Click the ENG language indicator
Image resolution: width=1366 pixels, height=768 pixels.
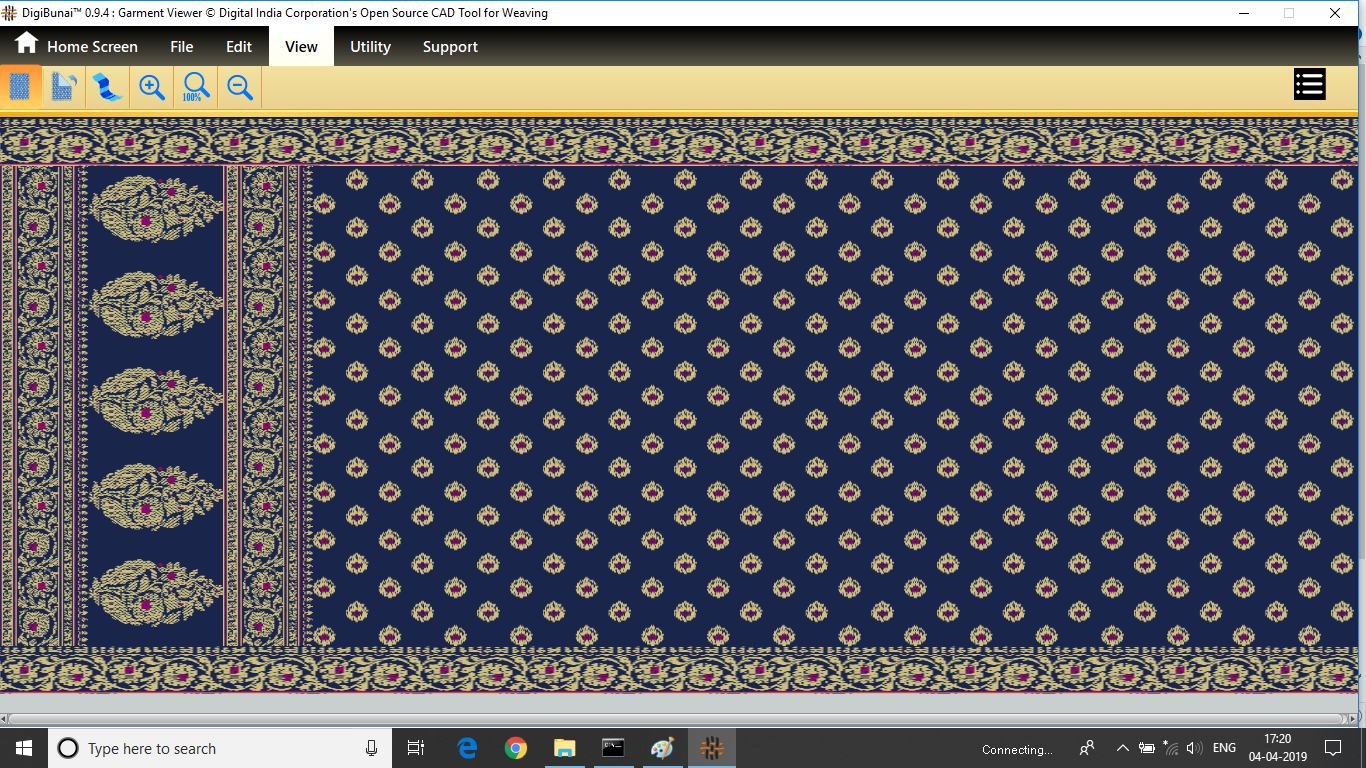pyautogui.click(x=1224, y=748)
